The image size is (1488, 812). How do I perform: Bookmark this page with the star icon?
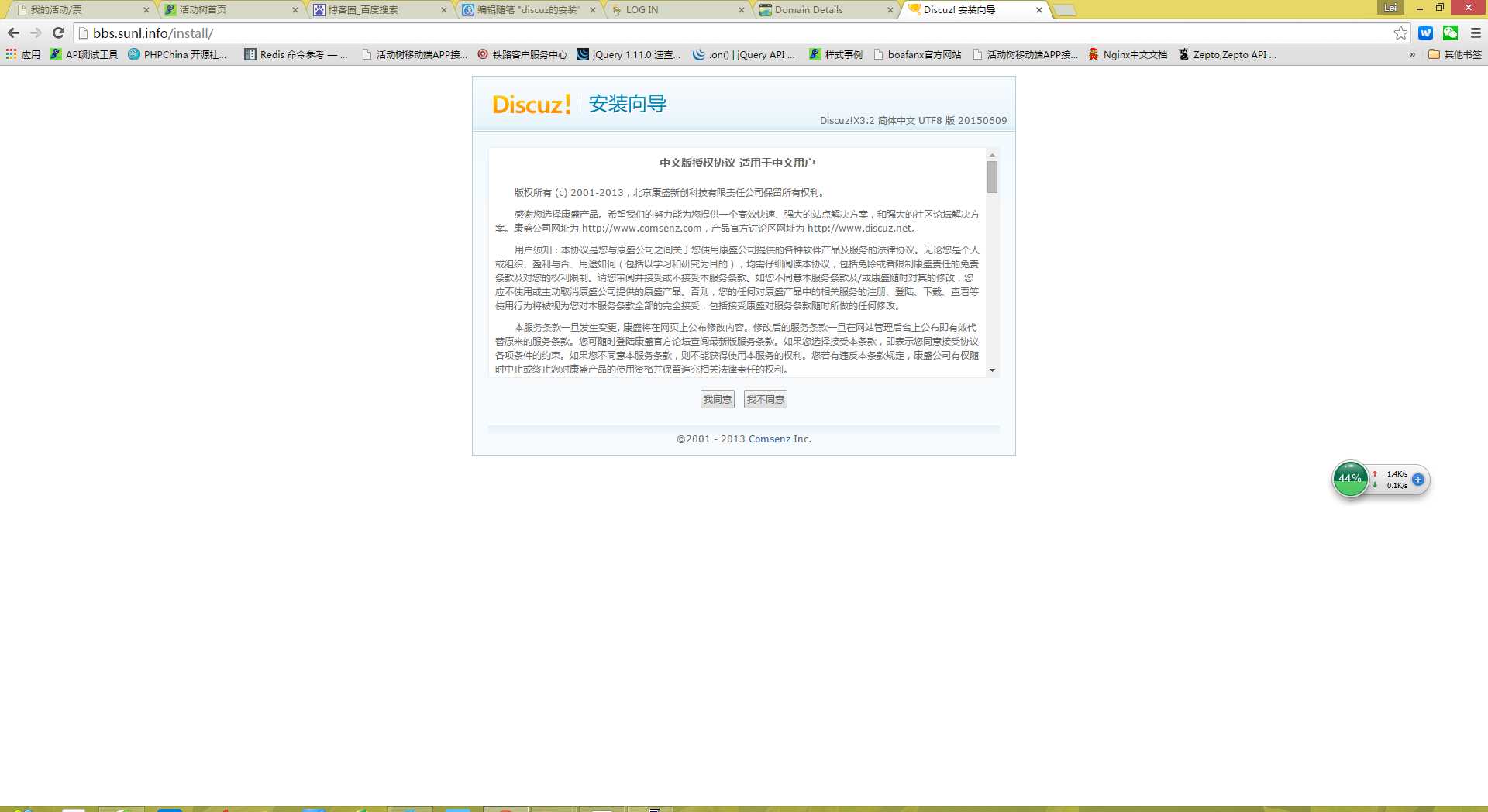click(1400, 33)
